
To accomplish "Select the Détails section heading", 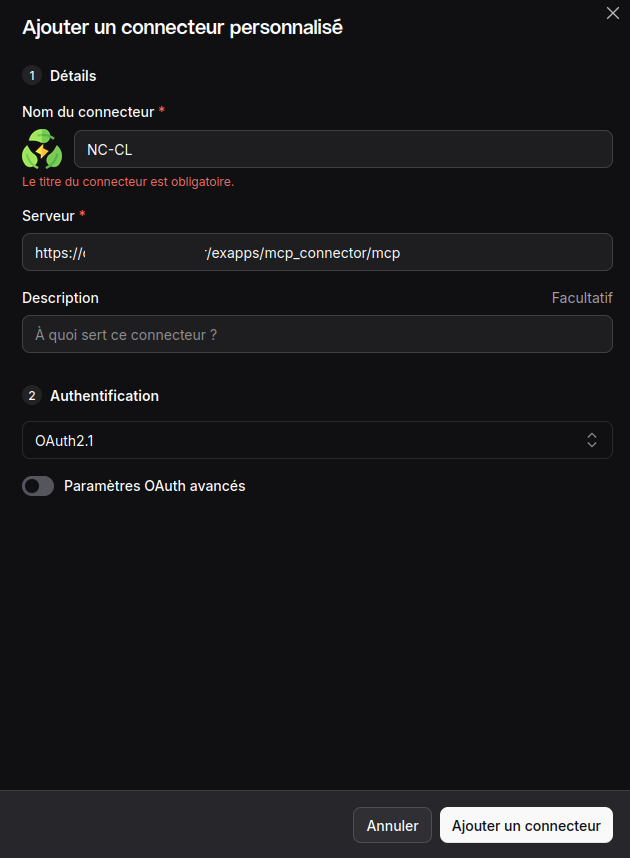I will [x=73, y=76].
